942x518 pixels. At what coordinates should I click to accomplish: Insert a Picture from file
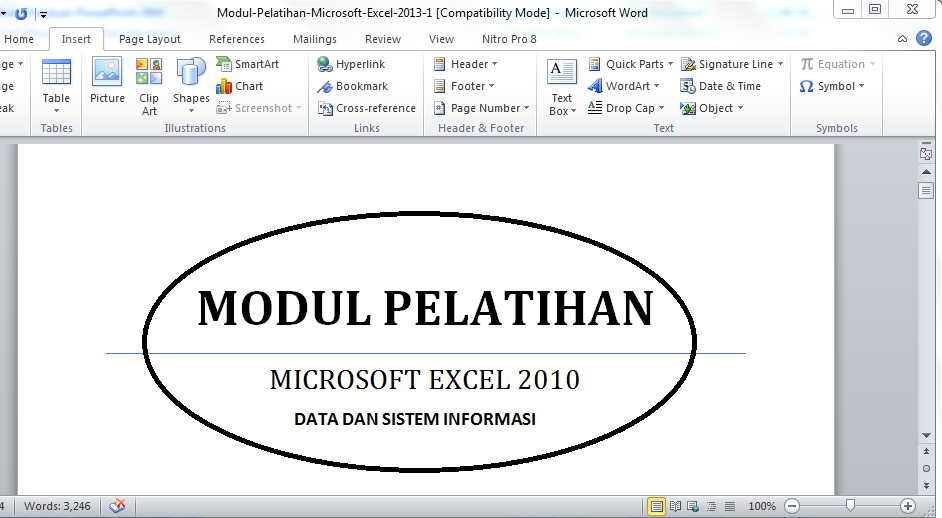tap(107, 81)
